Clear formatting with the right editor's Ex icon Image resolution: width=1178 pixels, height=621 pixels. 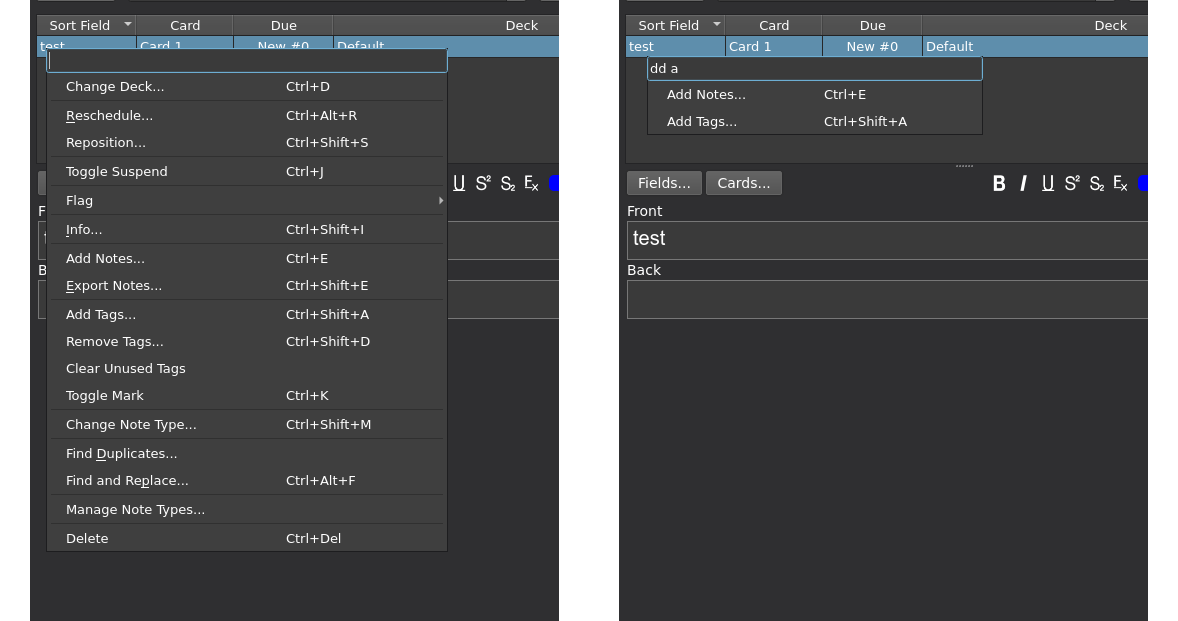[1120, 183]
